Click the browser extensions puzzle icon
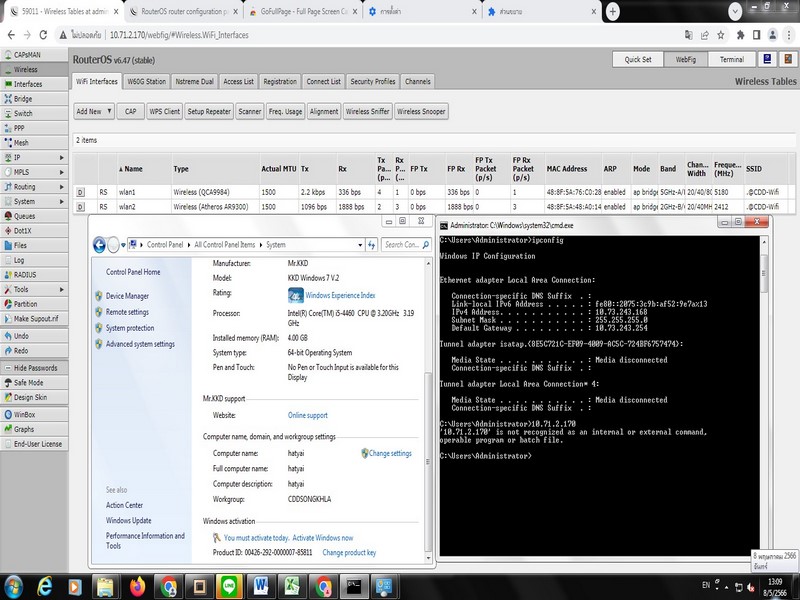The width and height of the screenshot is (800, 600). click(x=740, y=35)
